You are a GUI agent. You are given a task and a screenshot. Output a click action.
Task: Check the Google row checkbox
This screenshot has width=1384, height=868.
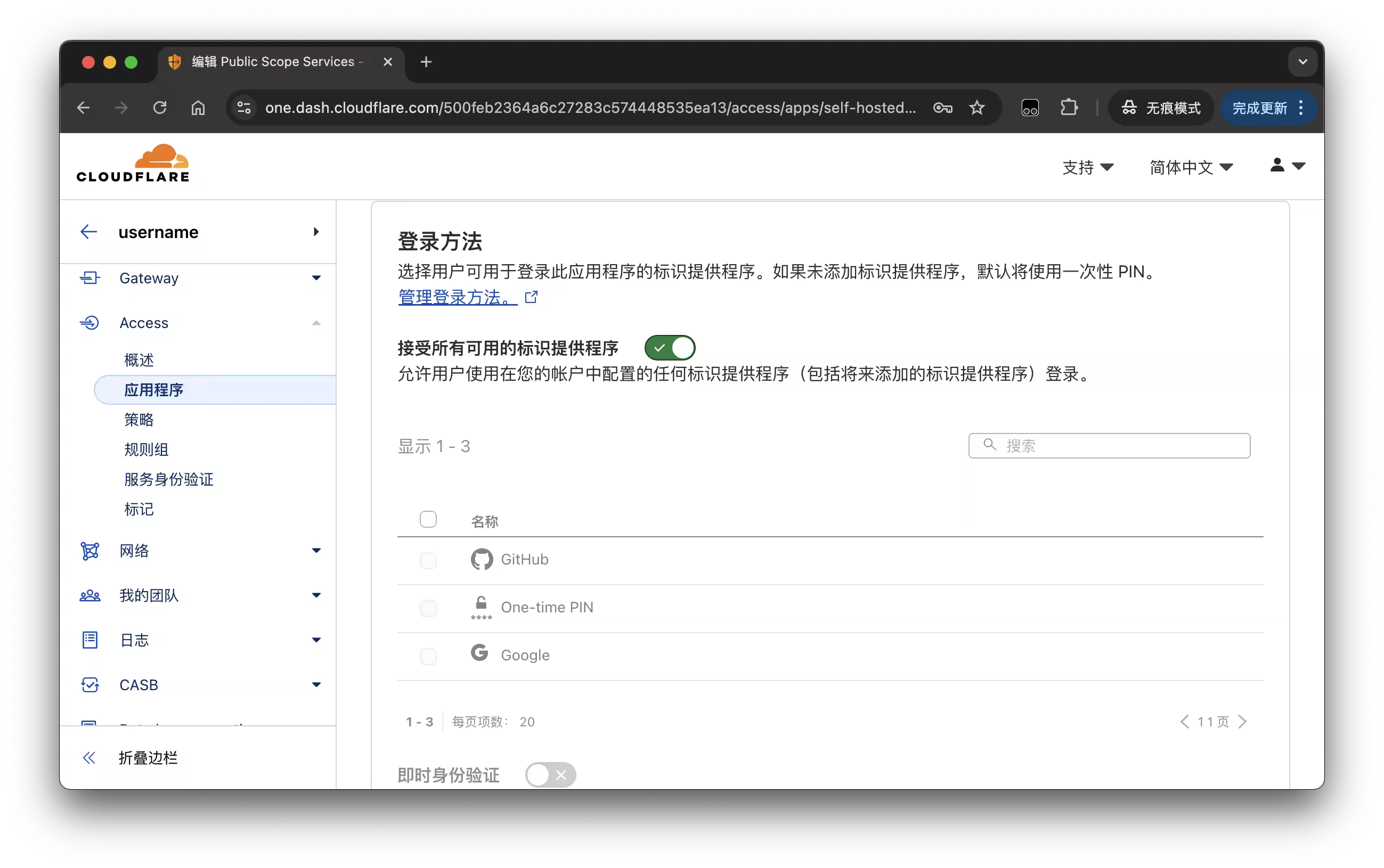point(428,656)
